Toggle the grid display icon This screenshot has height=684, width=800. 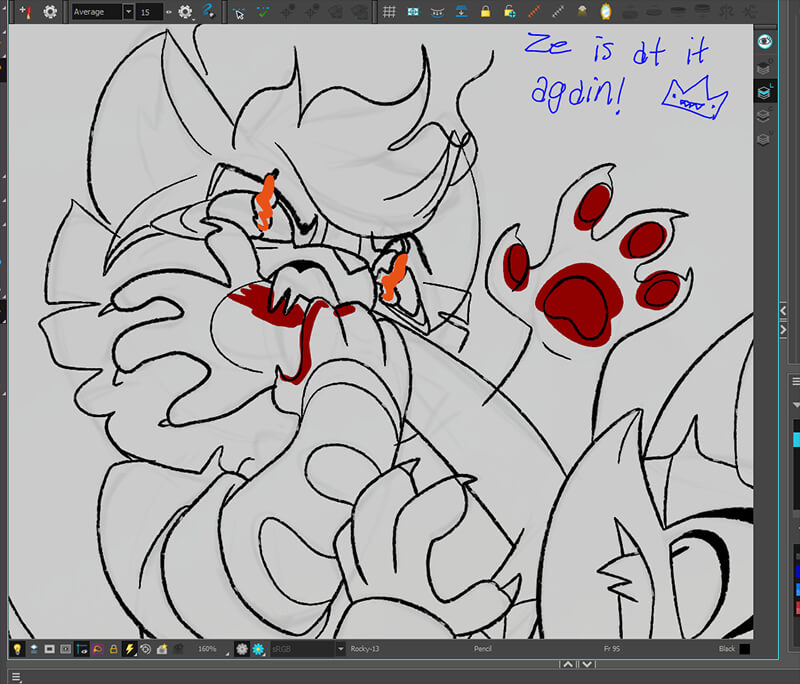pyautogui.click(x=389, y=11)
